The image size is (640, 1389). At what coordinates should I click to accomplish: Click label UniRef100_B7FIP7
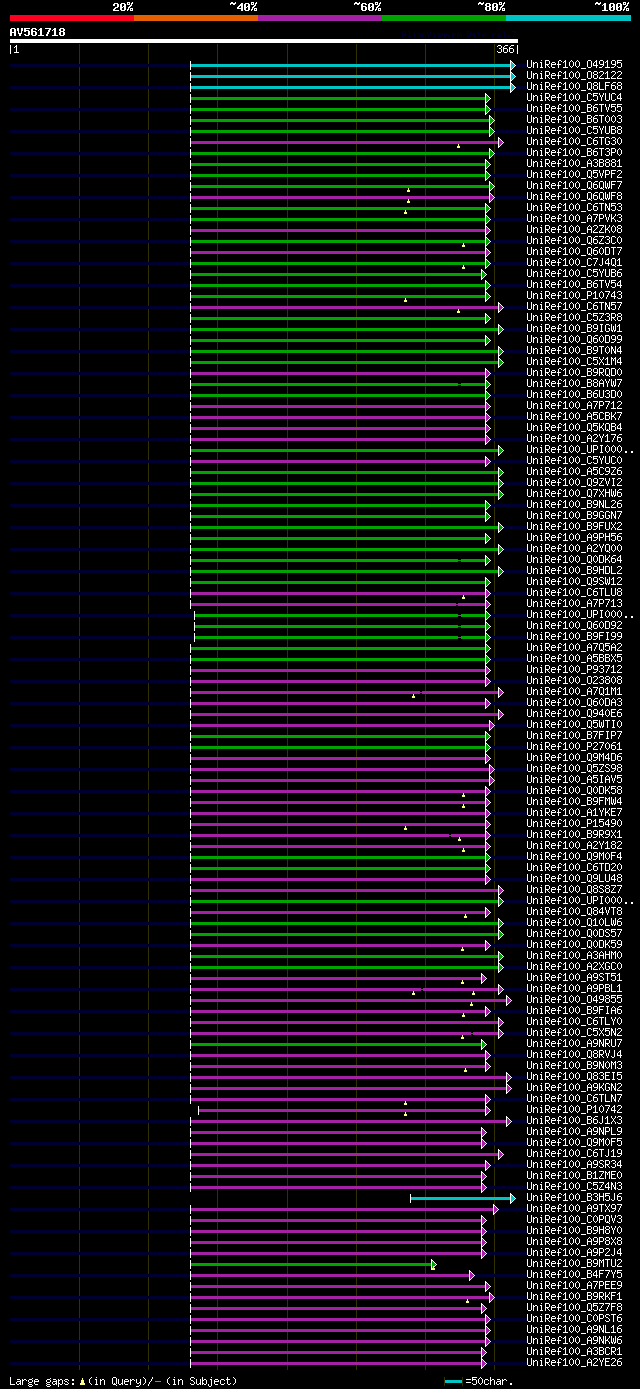click(574, 735)
